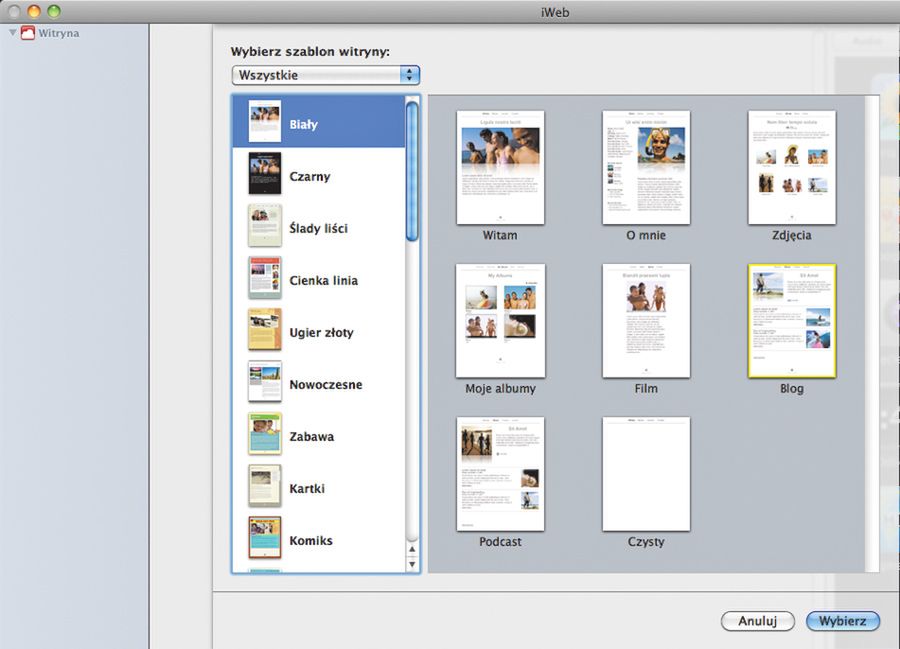
Task: Choose the Czarny theme thumbnail icon
Action: point(265,173)
